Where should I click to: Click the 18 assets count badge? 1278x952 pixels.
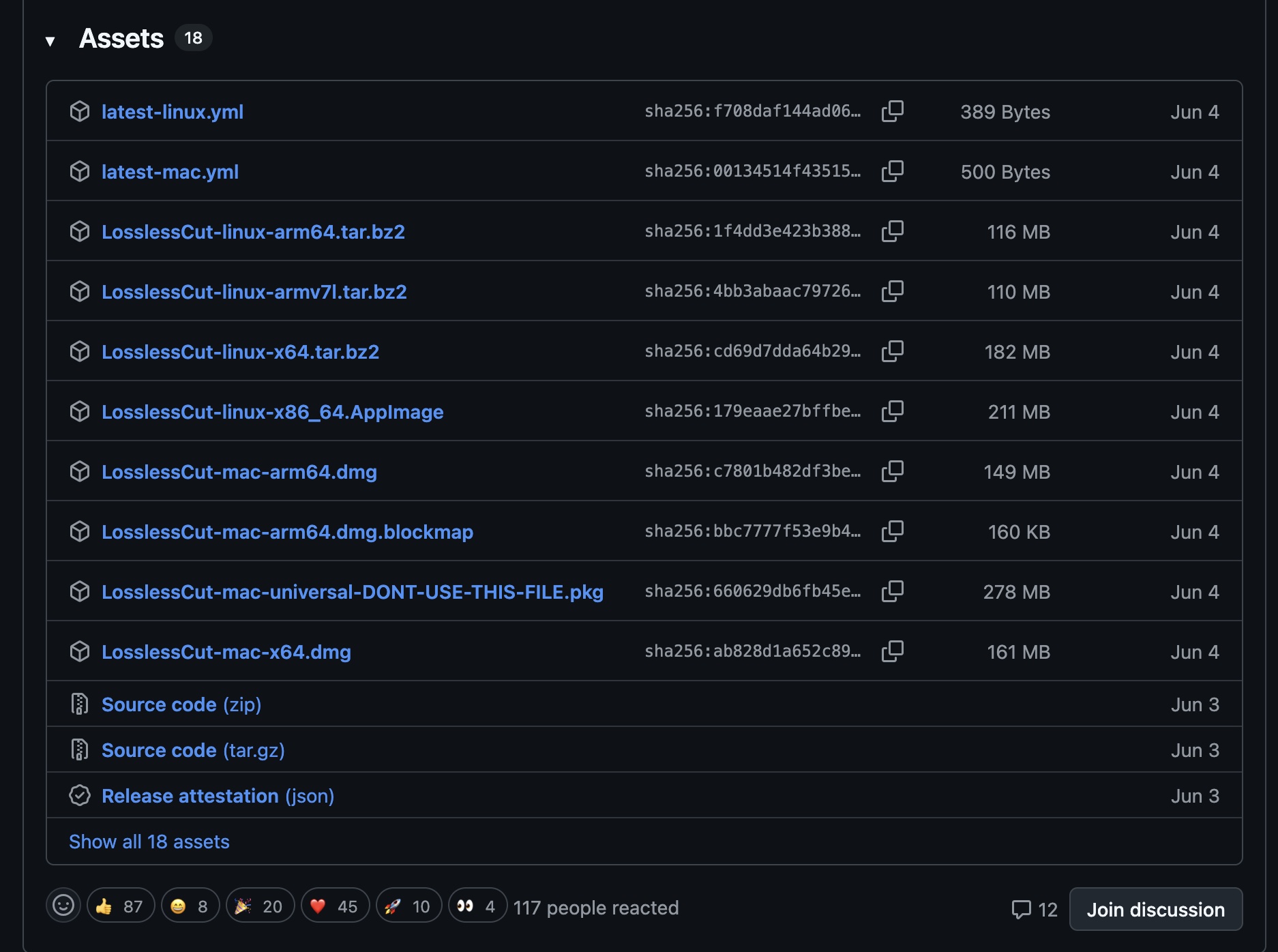pos(194,38)
